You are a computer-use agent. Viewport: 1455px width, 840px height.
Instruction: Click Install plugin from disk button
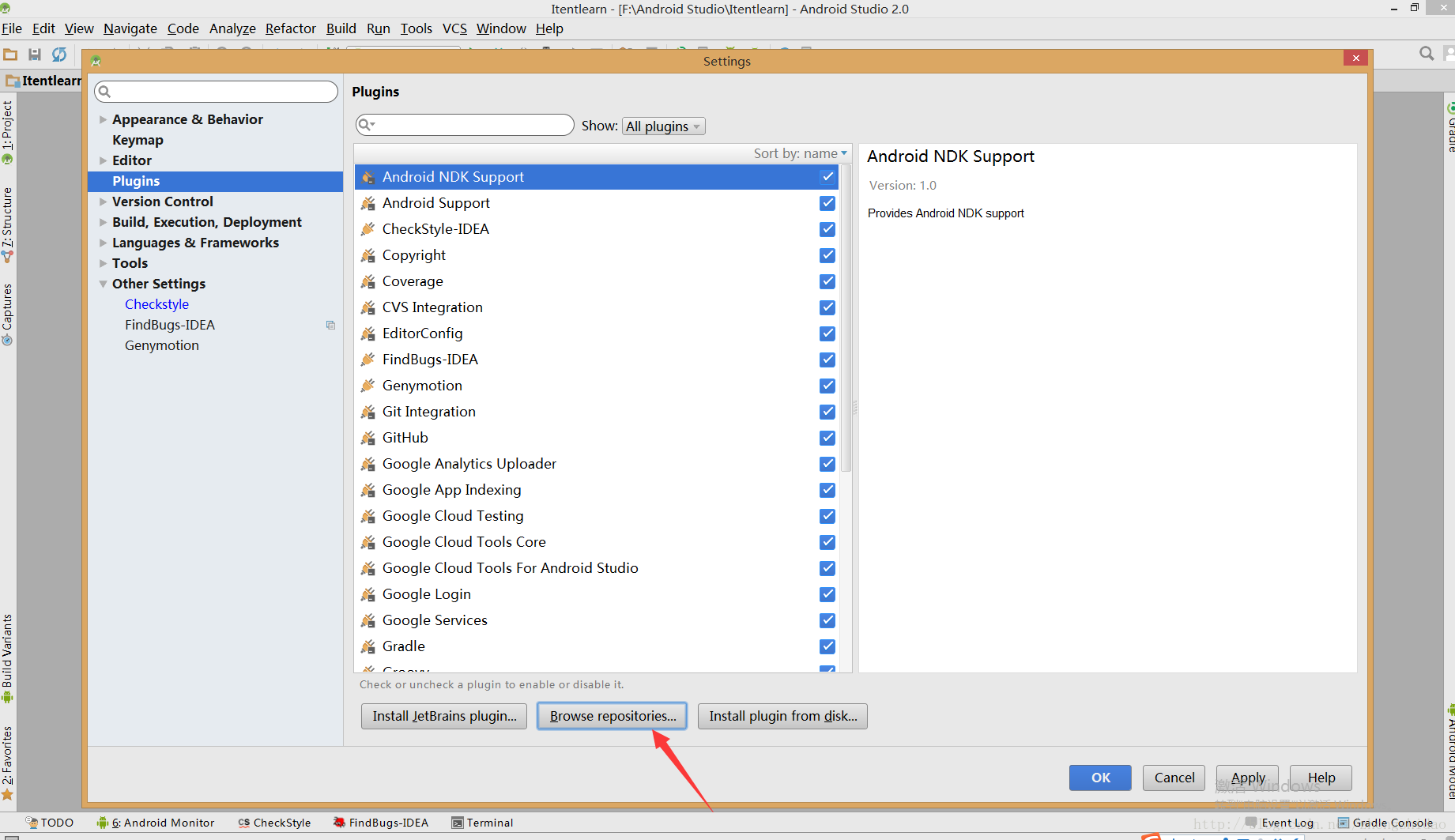(782, 716)
